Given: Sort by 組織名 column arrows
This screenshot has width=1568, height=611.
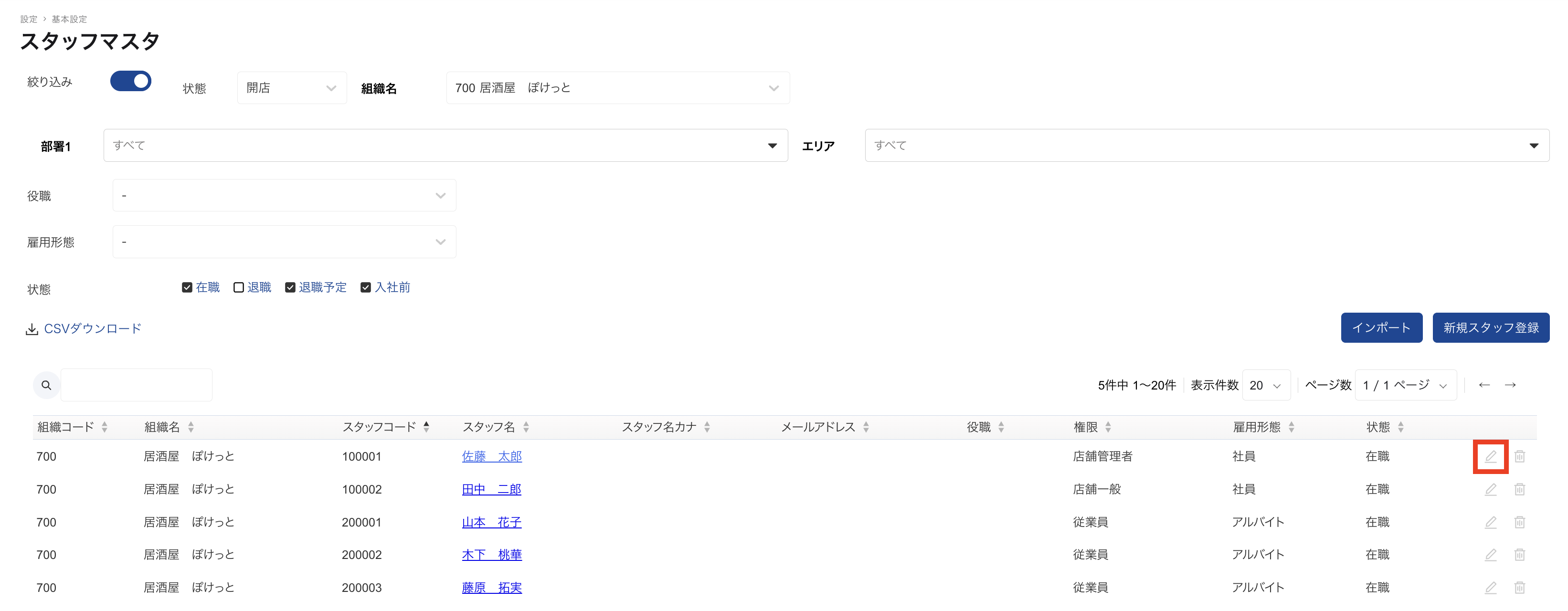Looking at the screenshot, I should point(191,427).
